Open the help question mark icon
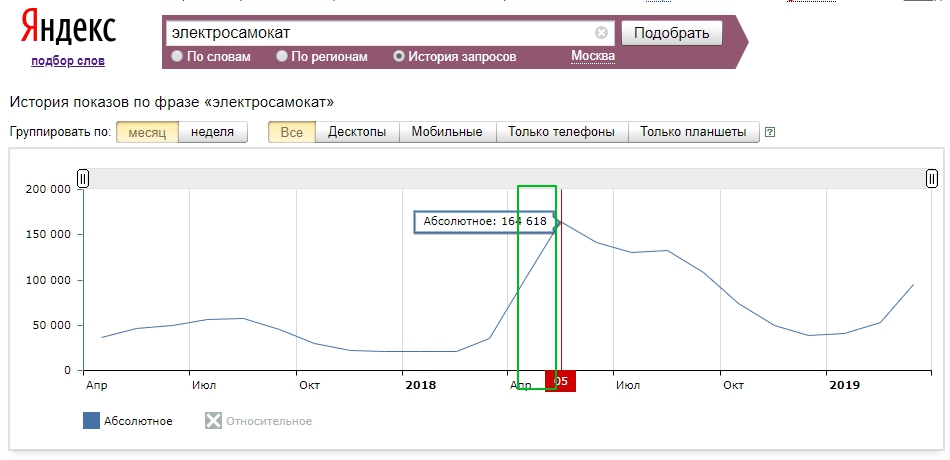This screenshot has height=460, width=950. click(x=769, y=132)
